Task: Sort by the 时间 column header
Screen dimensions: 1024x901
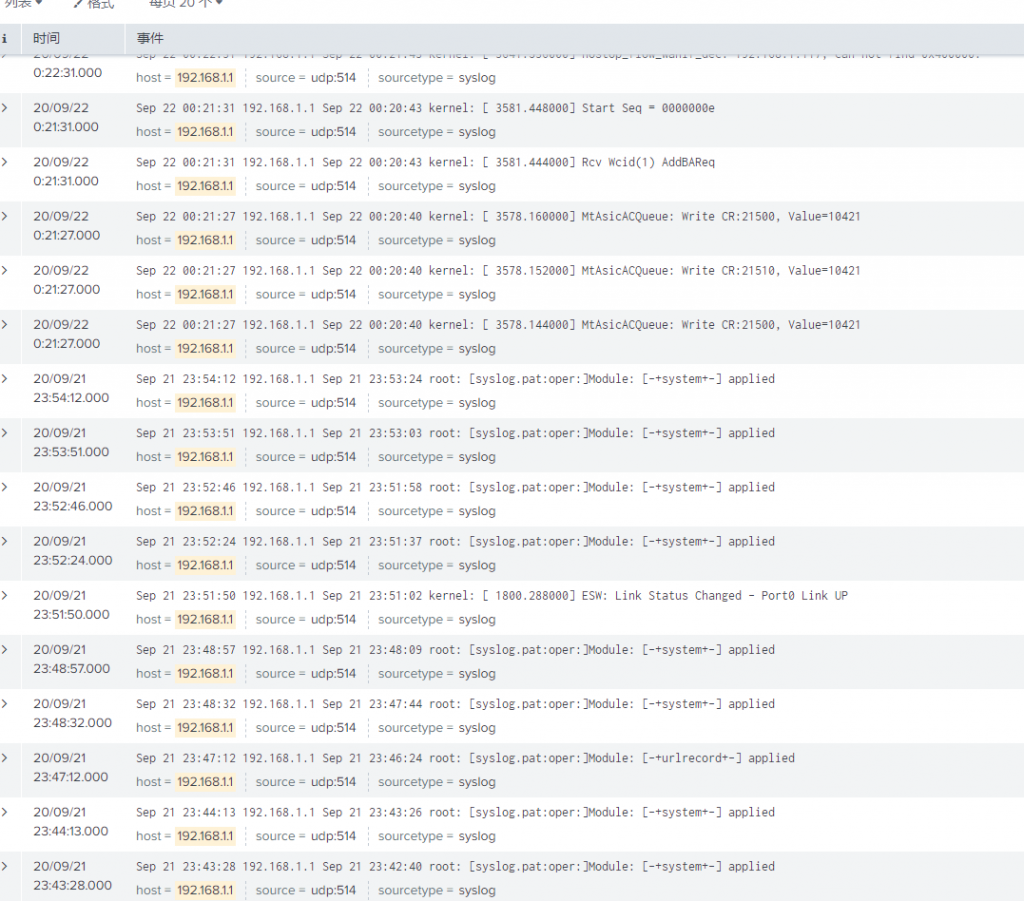Action: (46, 38)
